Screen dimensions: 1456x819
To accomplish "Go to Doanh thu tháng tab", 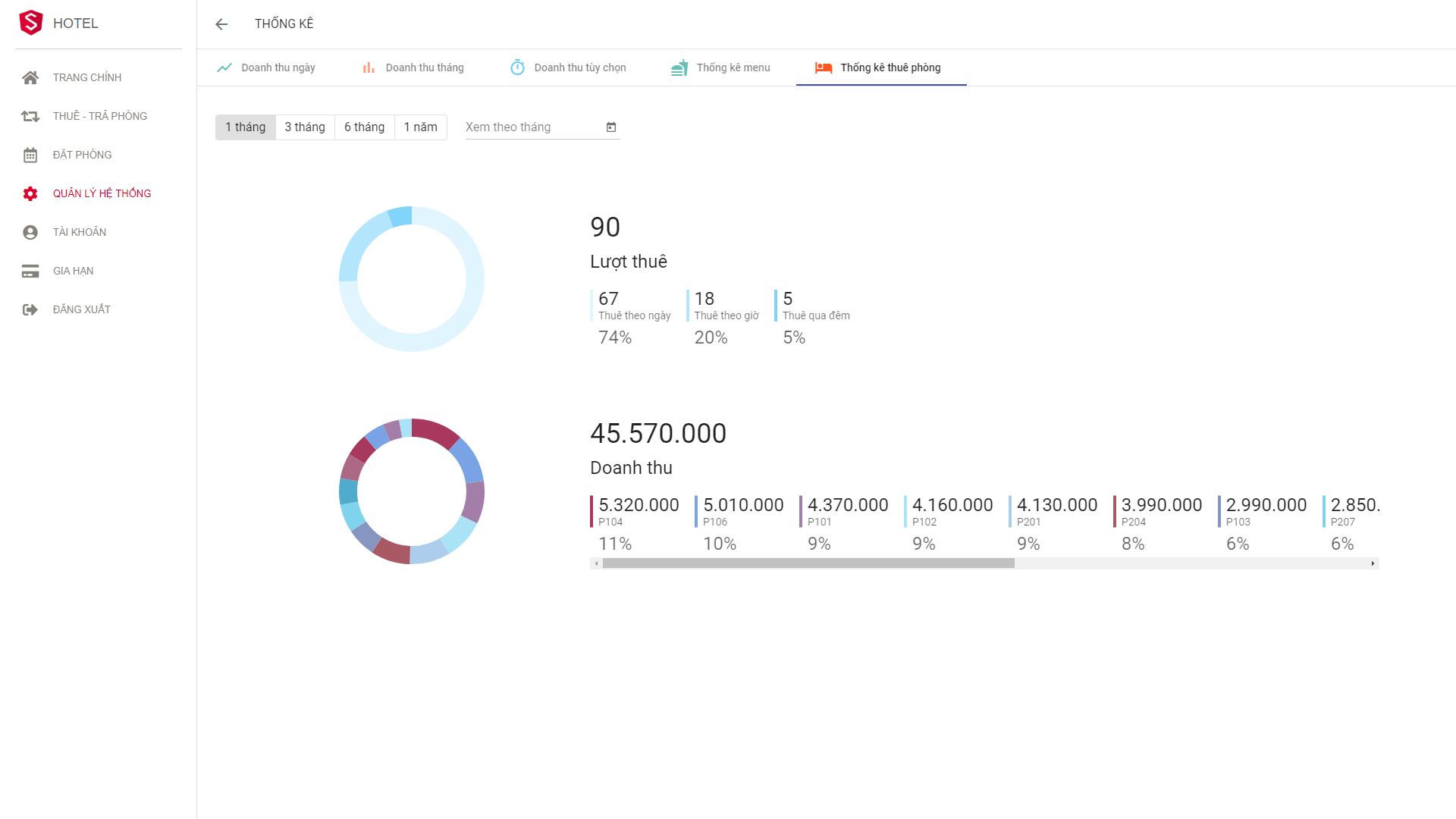I will 413,67.
